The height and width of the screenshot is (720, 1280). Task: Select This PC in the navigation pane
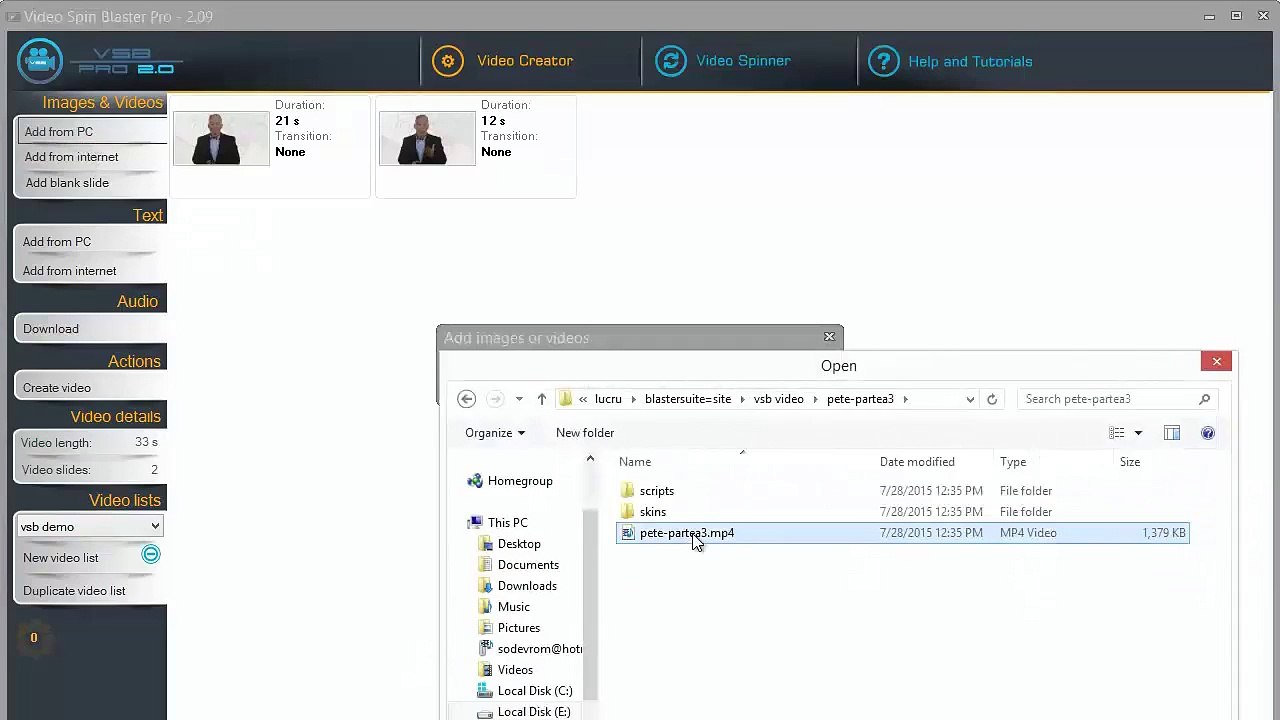coord(508,523)
